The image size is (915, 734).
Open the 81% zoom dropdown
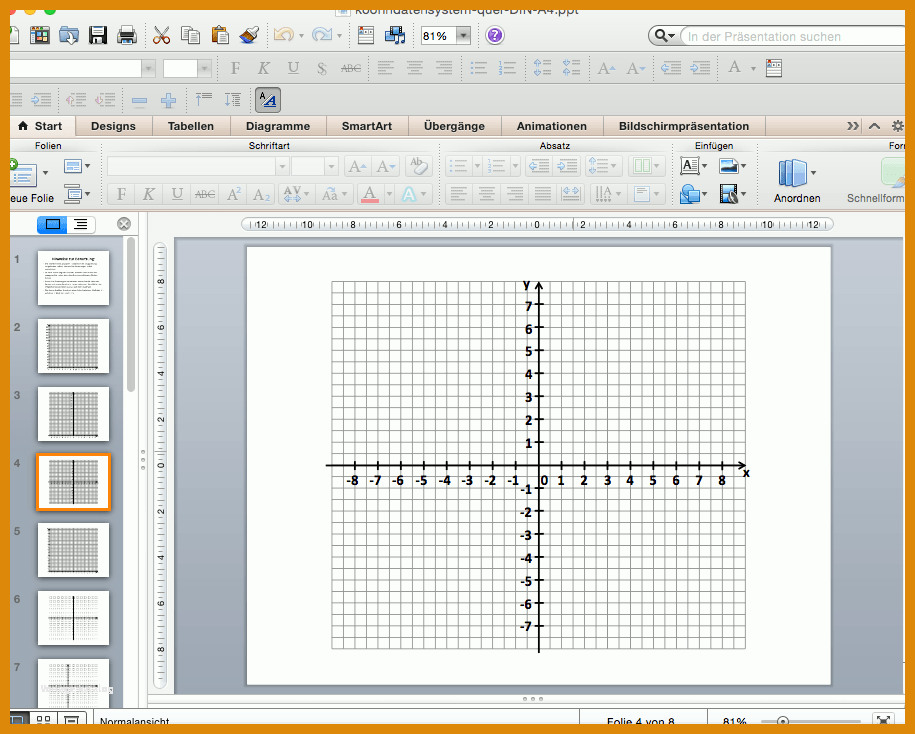tap(463, 36)
